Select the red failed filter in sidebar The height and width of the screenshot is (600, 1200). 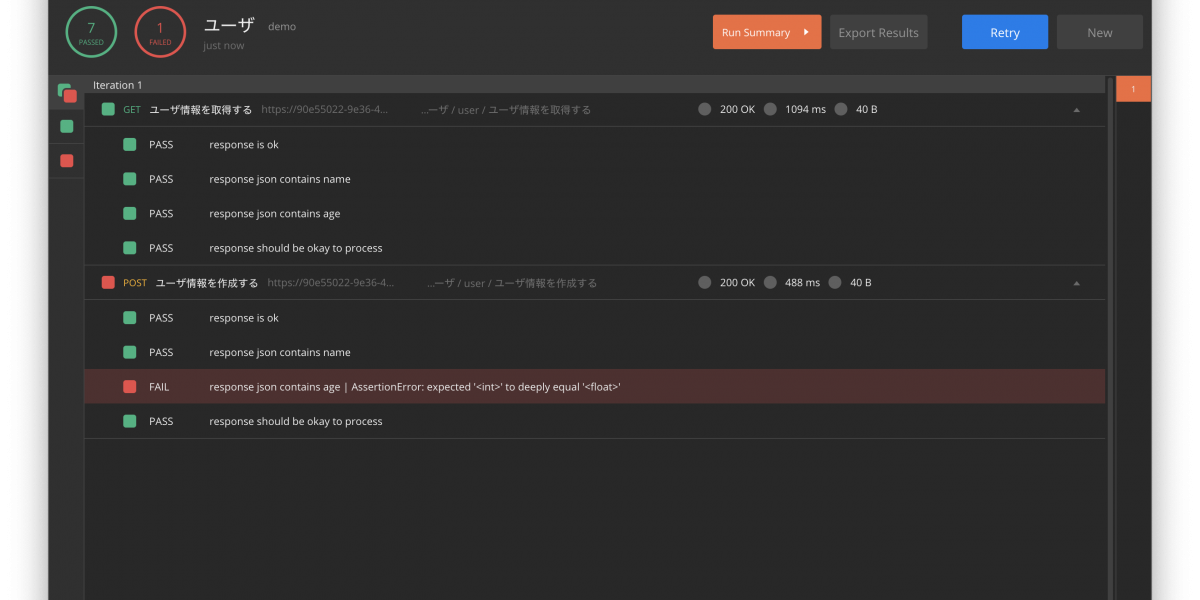click(66, 160)
